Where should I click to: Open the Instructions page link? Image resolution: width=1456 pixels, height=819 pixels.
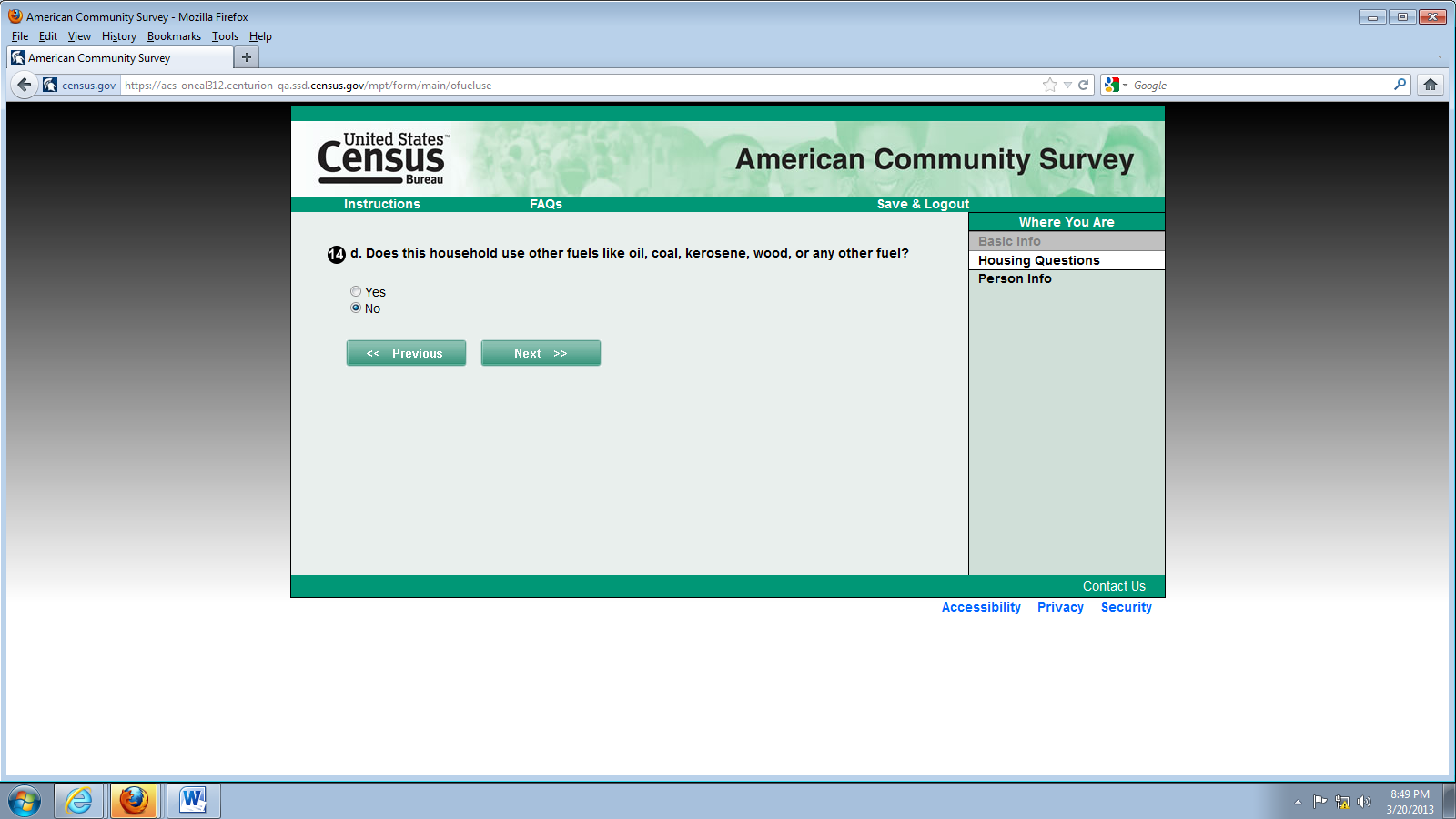click(382, 204)
